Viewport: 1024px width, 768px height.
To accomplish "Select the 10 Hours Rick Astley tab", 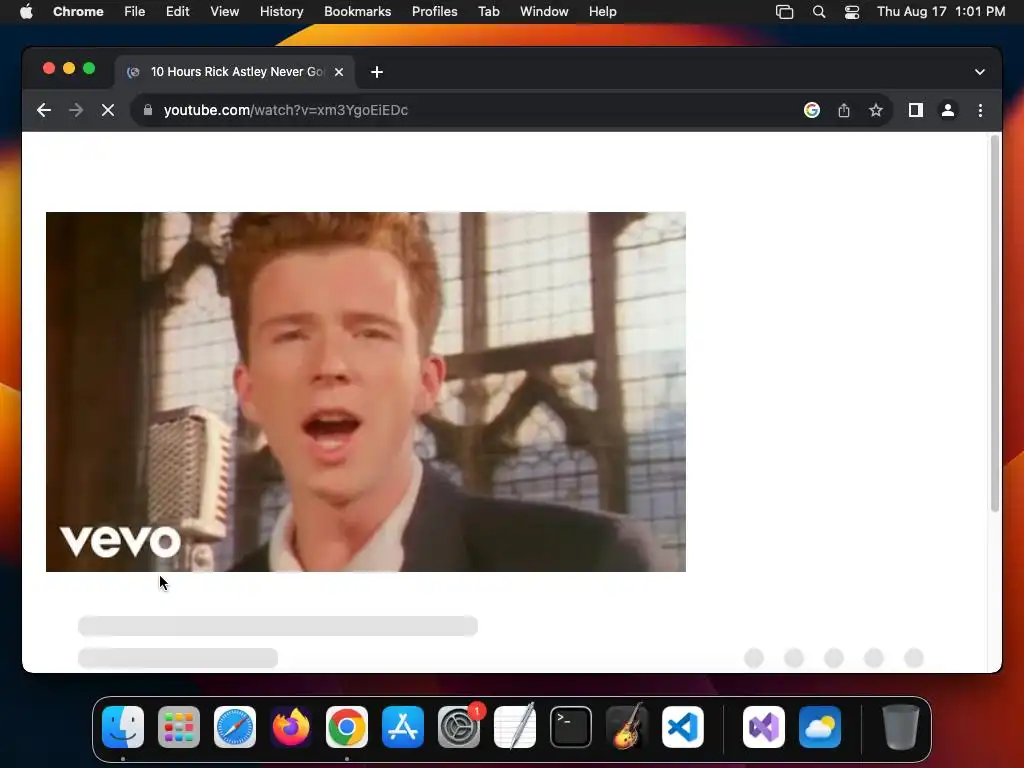I will tap(235, 72).
